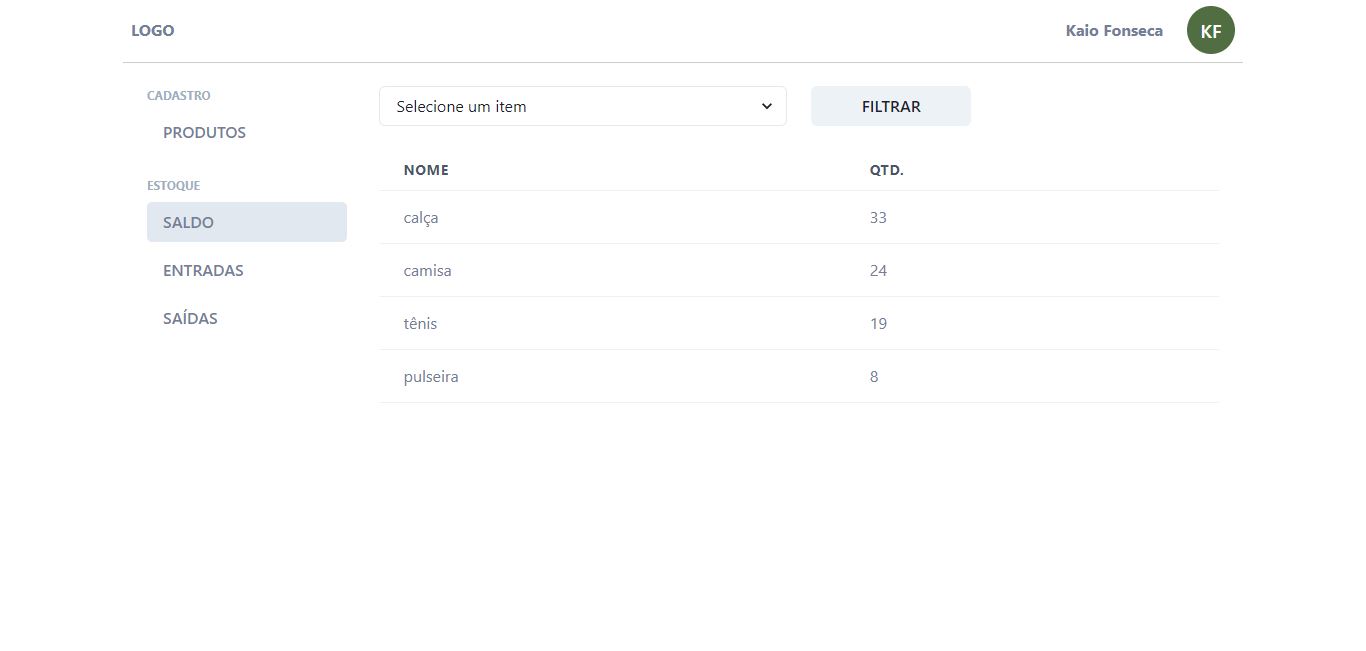Open the PRODUTOS page from the sidebar
The image size is (1366, 651).
[204, 132]
